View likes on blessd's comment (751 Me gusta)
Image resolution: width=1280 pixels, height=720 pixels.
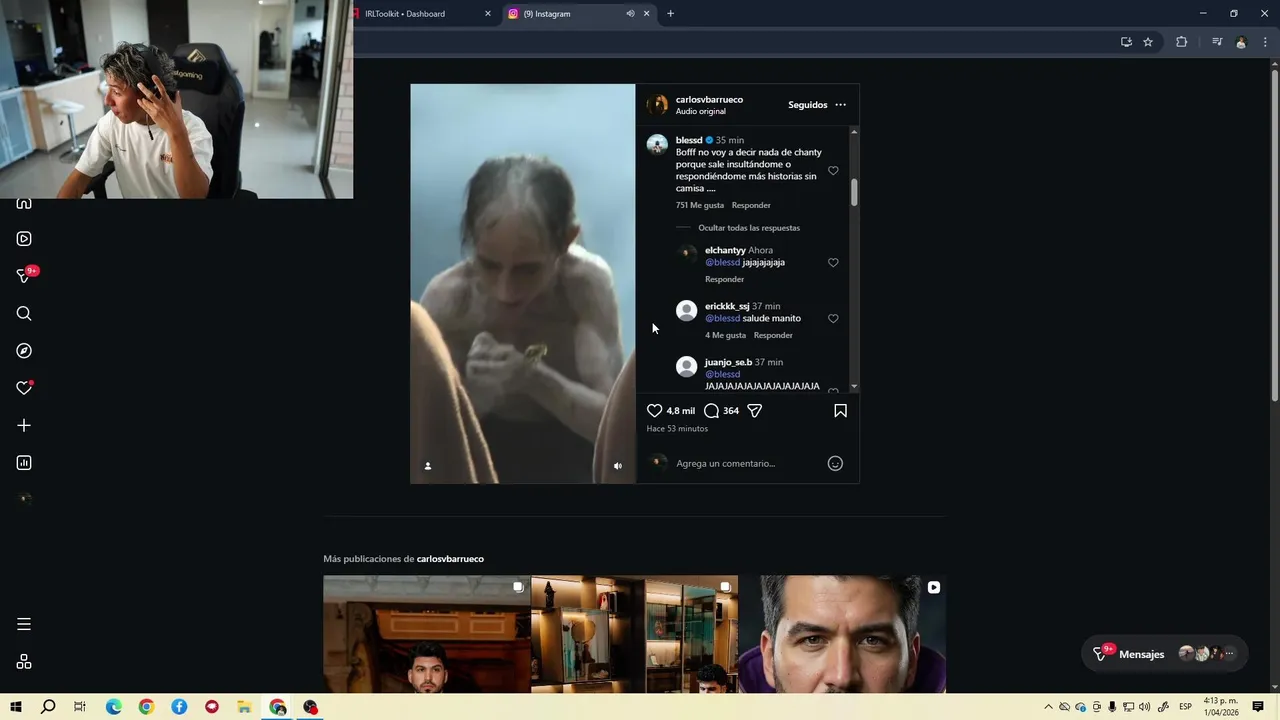(x=700, y=205)
